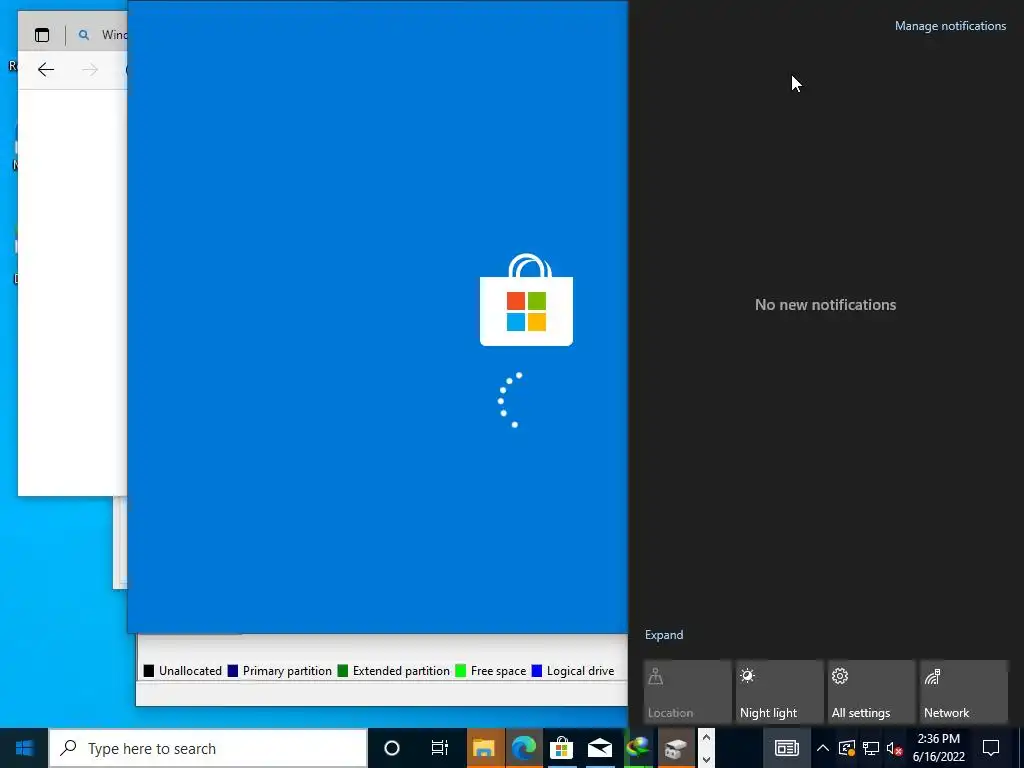The height and width of the screenshot is (768, 1024).
Task: Switch to Disk Management taskbar icon
Action: 676,748
